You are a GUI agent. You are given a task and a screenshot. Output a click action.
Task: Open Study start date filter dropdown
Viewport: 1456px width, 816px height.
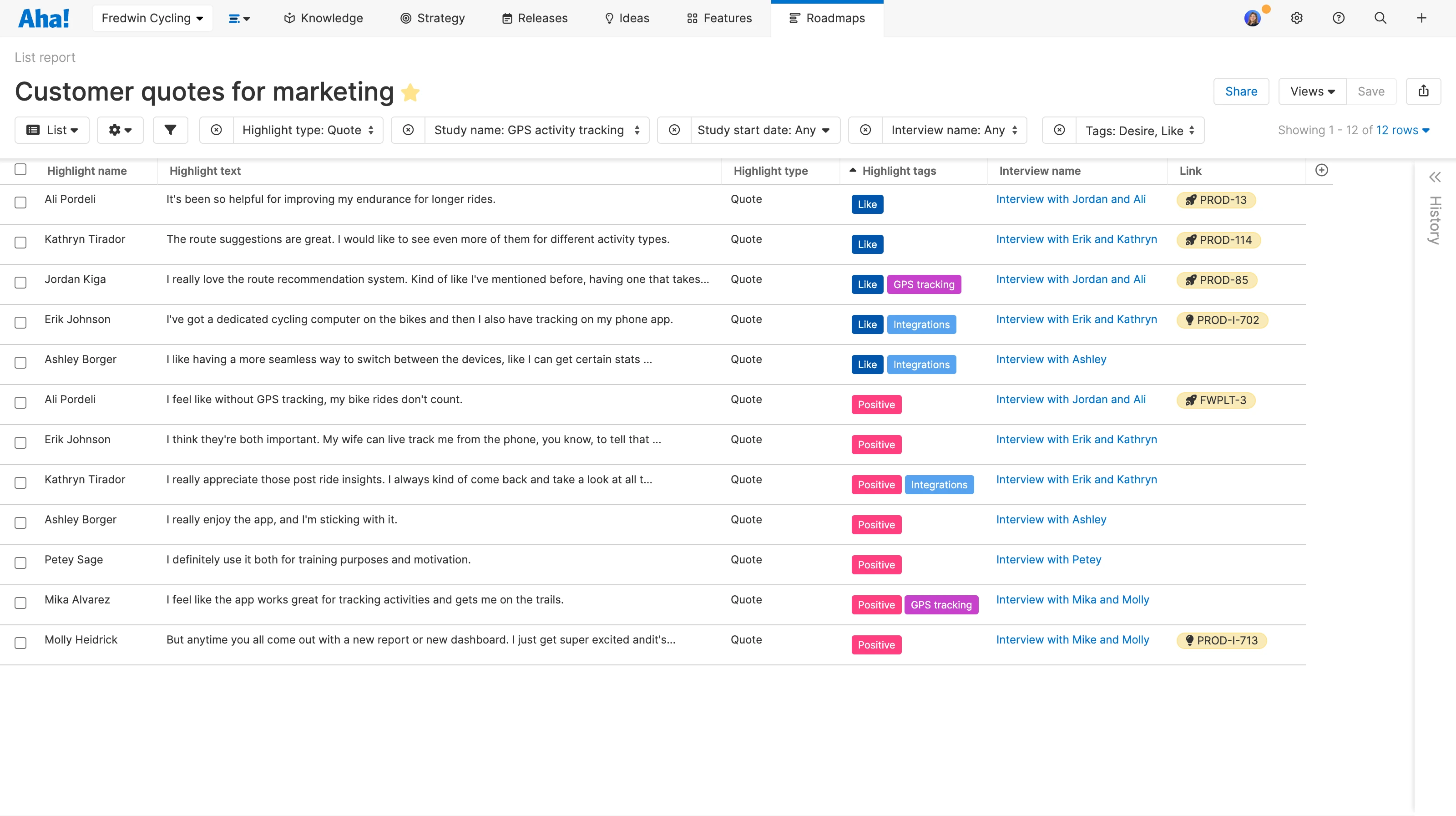coord(763,130)
